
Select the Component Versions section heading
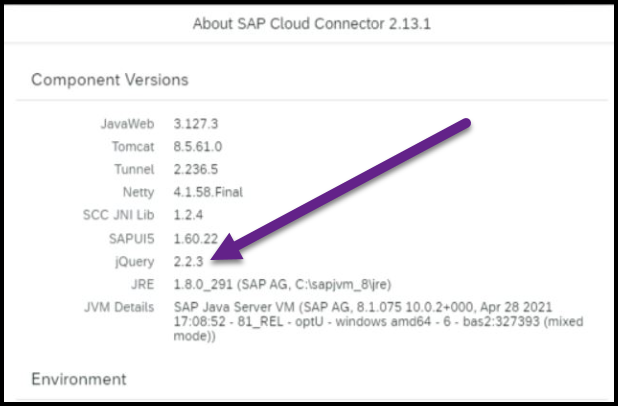[110, 80]
